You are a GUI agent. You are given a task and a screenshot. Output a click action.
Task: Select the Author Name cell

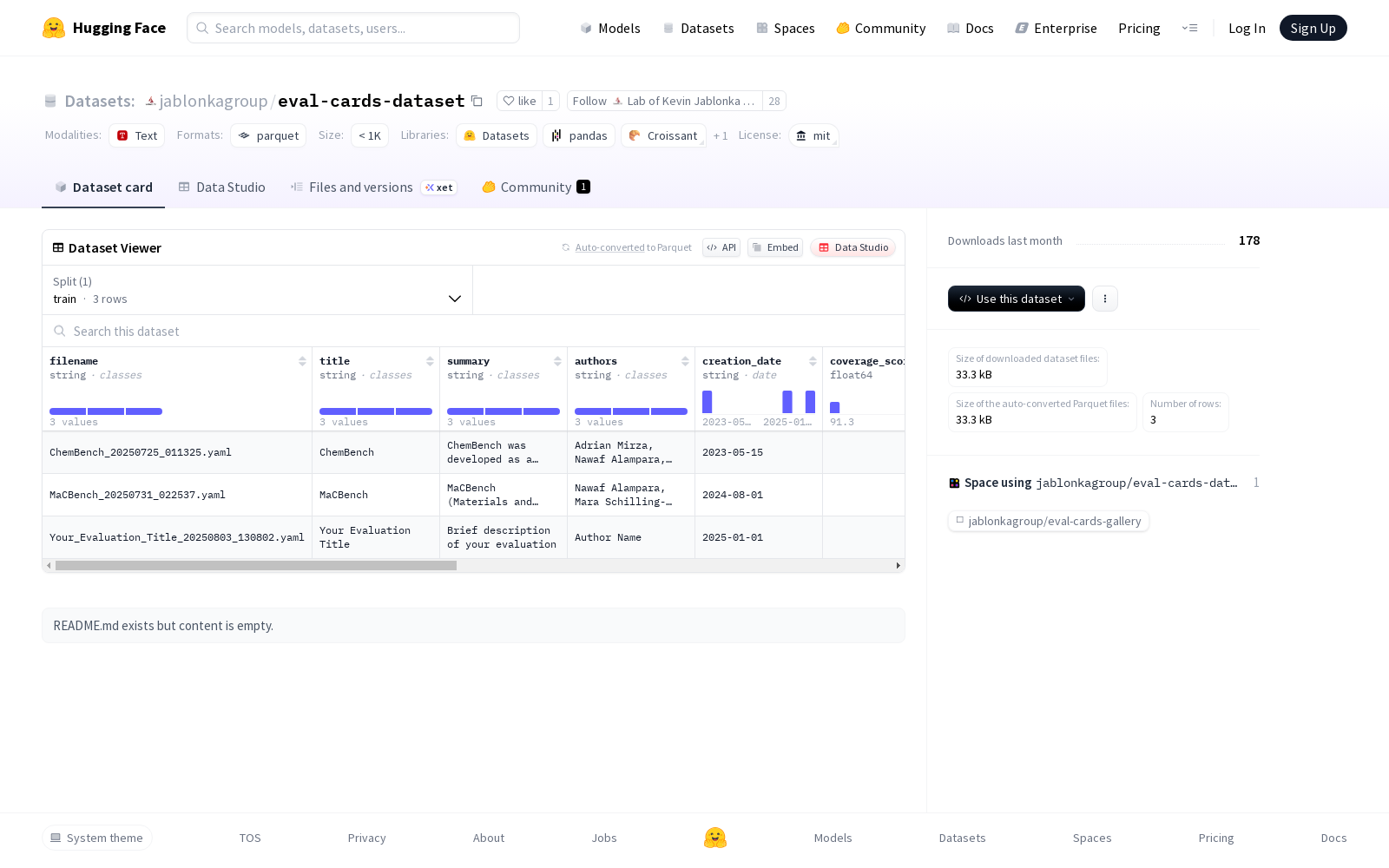tap(631, 537)
